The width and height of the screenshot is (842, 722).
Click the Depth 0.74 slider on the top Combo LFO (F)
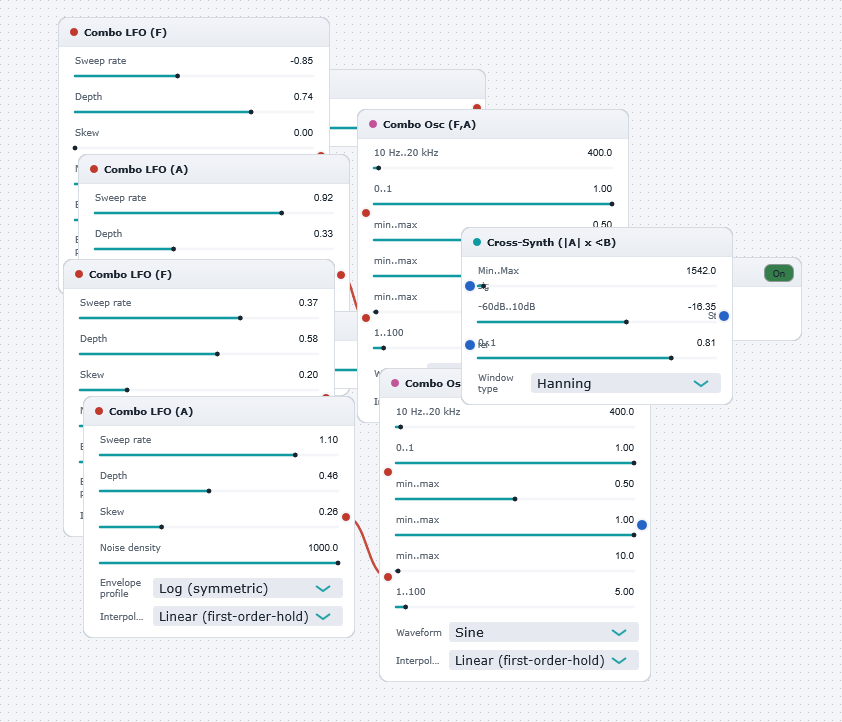coord(194,112)
